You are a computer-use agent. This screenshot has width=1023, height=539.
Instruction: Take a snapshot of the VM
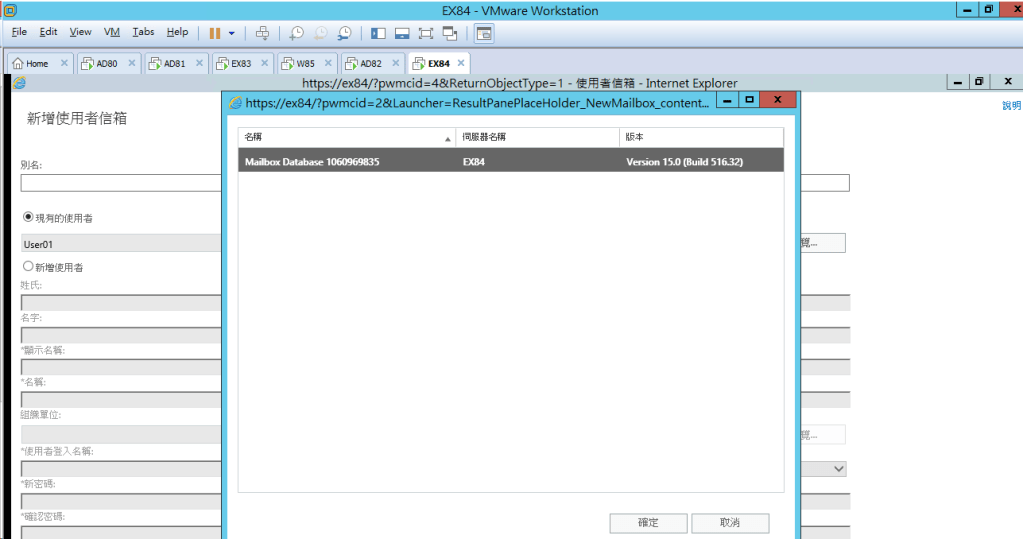[298, 33]
